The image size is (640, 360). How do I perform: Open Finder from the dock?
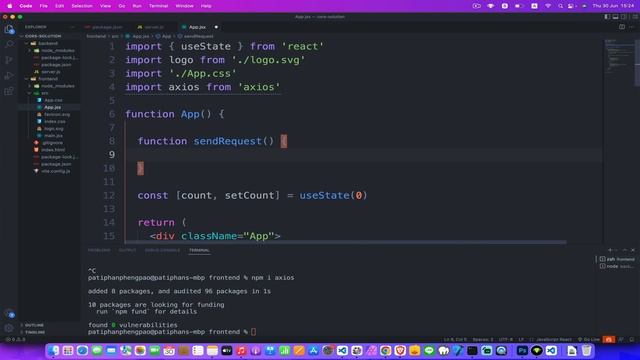point(53,350)
